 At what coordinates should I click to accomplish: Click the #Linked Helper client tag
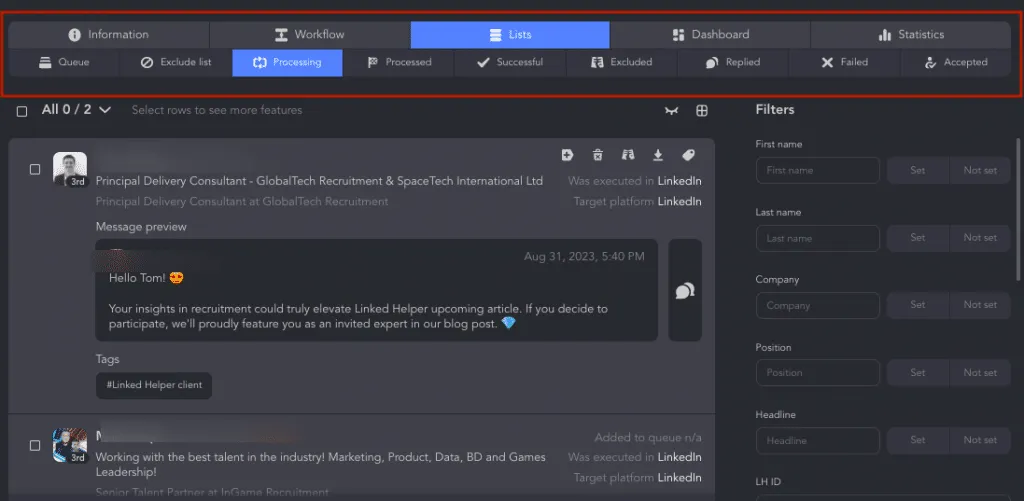click(154, 385)
